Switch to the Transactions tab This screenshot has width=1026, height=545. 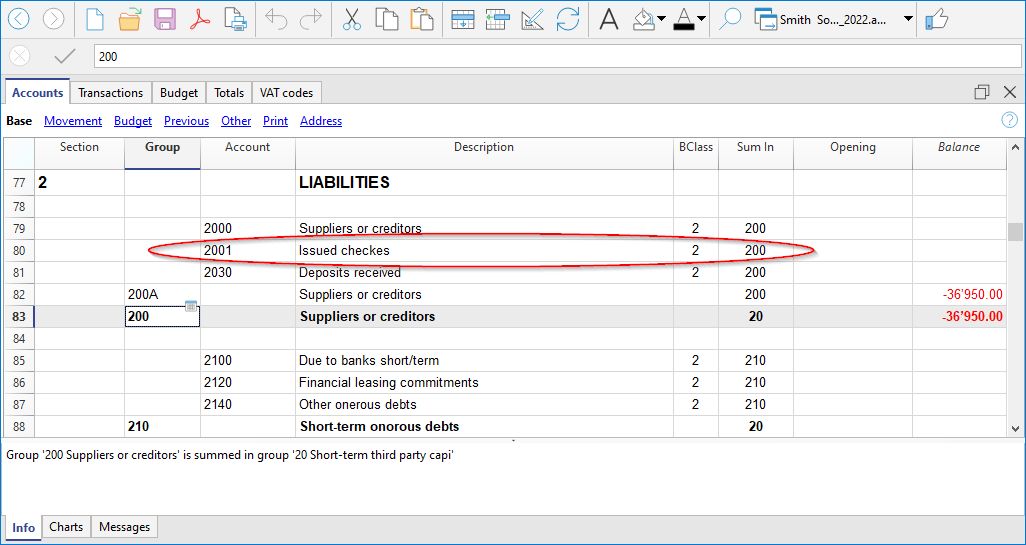coord(110,93)
